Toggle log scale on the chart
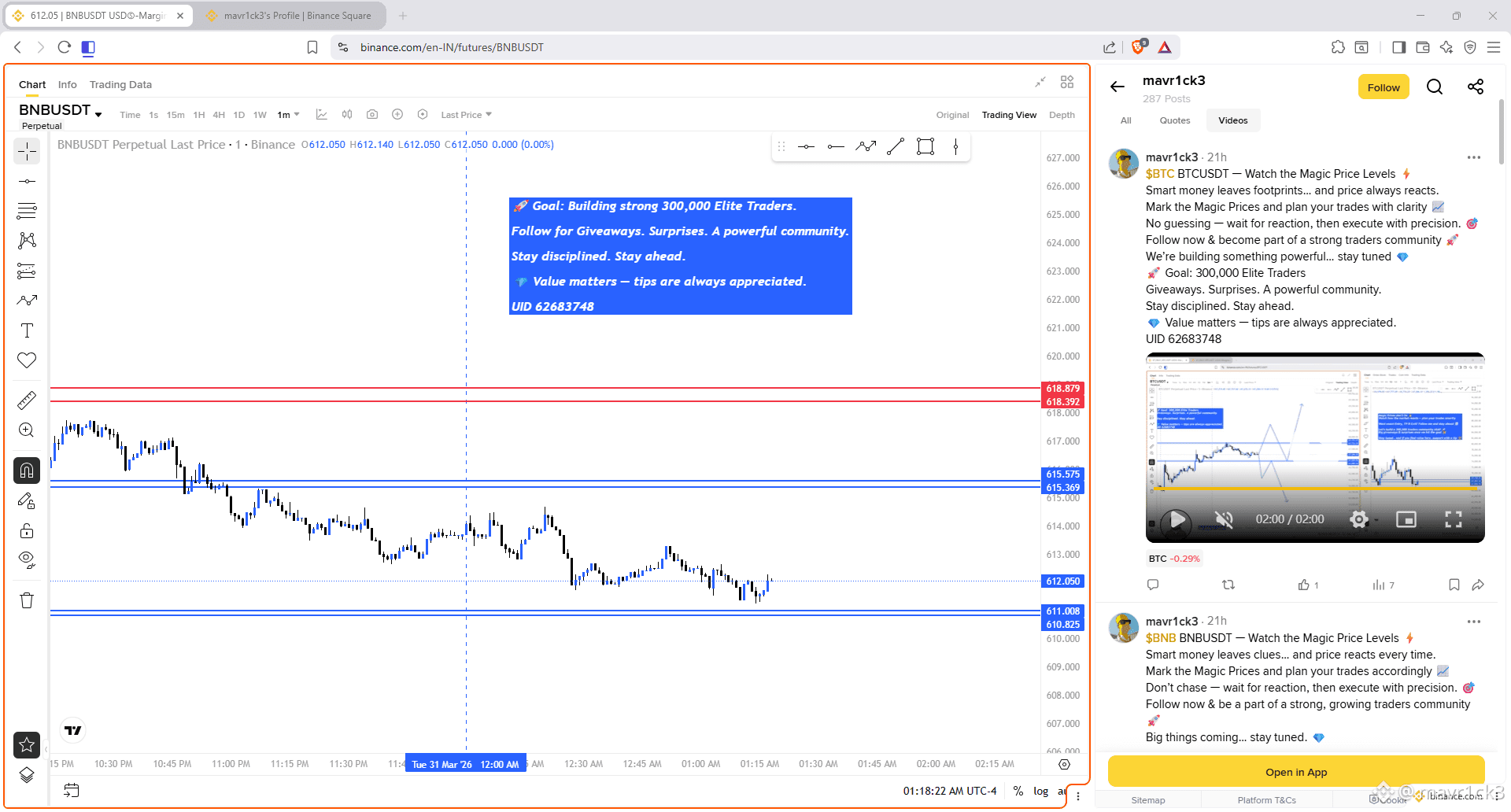Screen dimensions: 1511x812 point(1040,791)
